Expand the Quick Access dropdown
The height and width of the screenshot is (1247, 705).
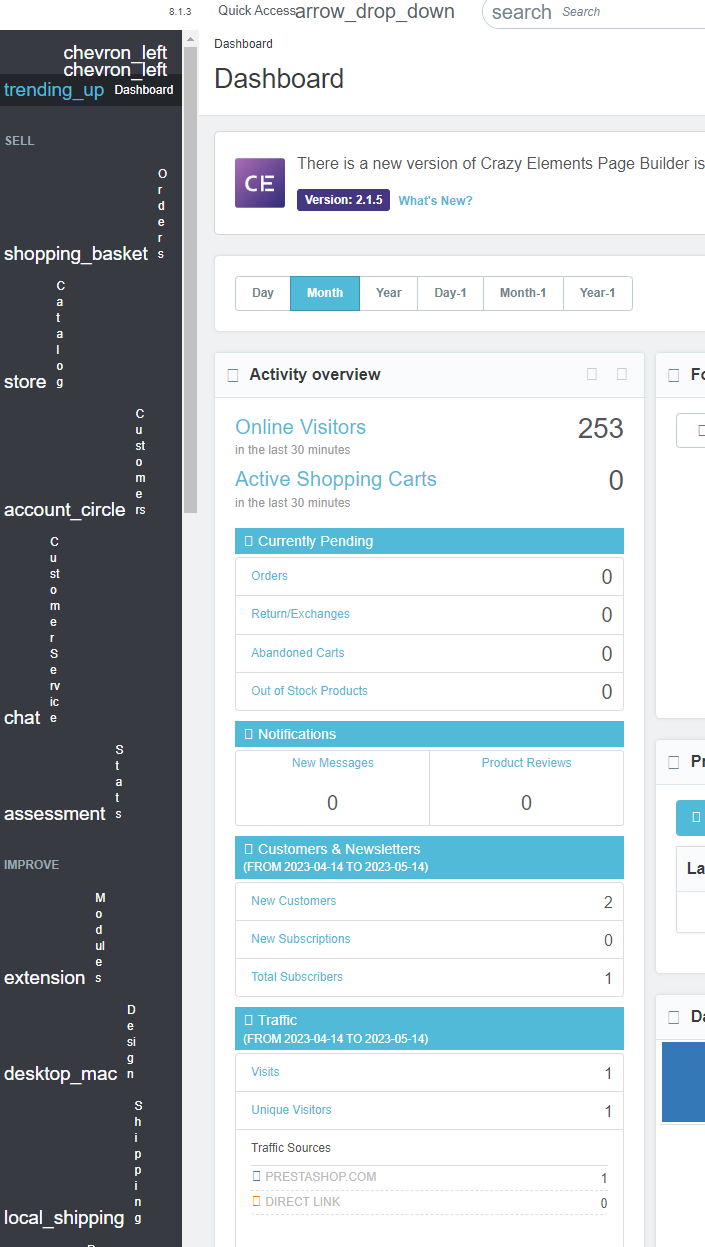pyautogui.click(x=375, y=12)
